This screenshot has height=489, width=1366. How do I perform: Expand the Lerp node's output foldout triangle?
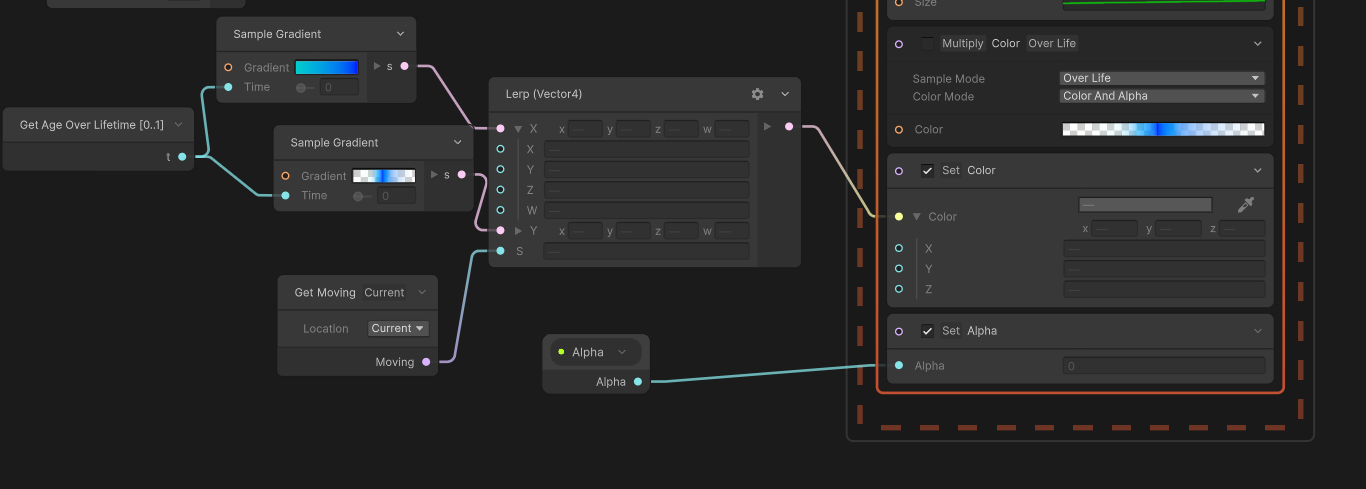(767, 126)
